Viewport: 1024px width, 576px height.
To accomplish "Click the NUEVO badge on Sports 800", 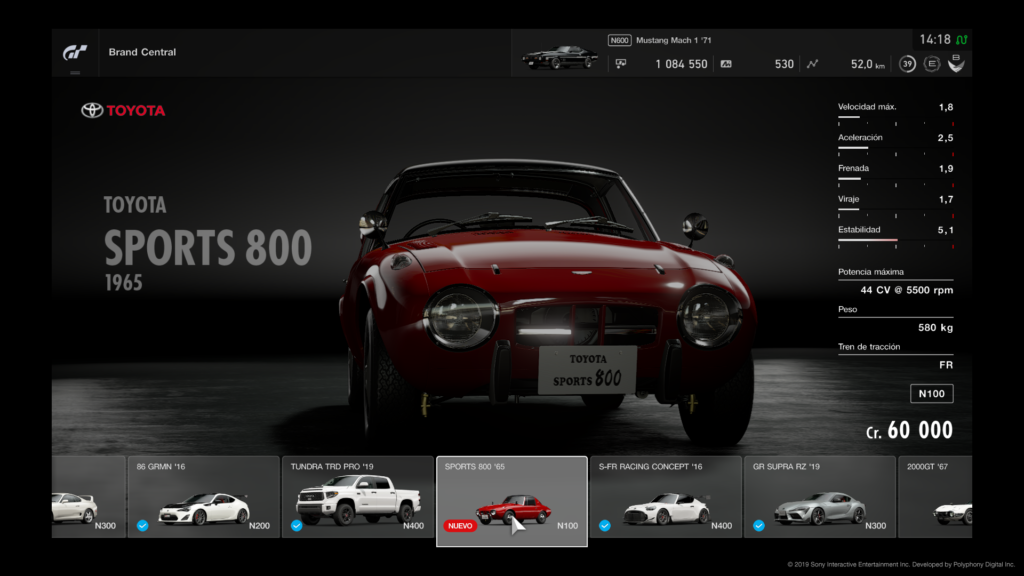I will tap(459, 525).
